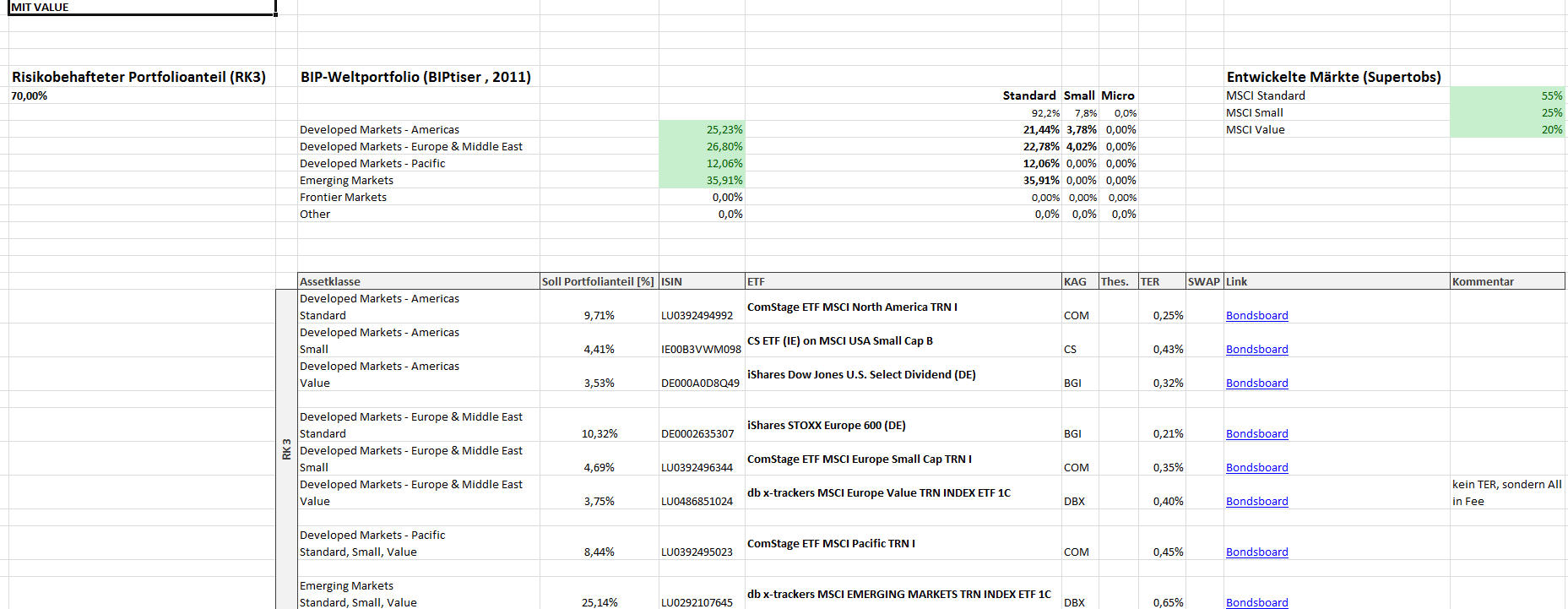Select the green 20% cell

click(1507, 129)
